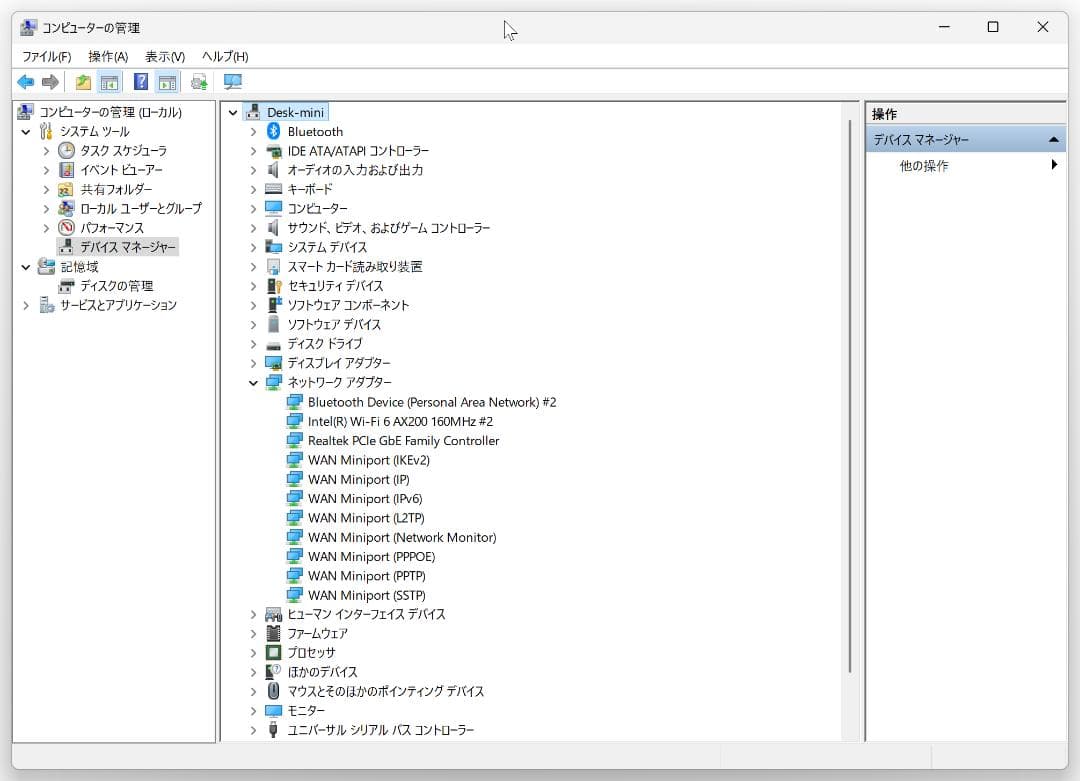This screenshot has width=1080, height=781.
Task: Expand the ディスプレイ アダプター category
Action: (254, 364)
